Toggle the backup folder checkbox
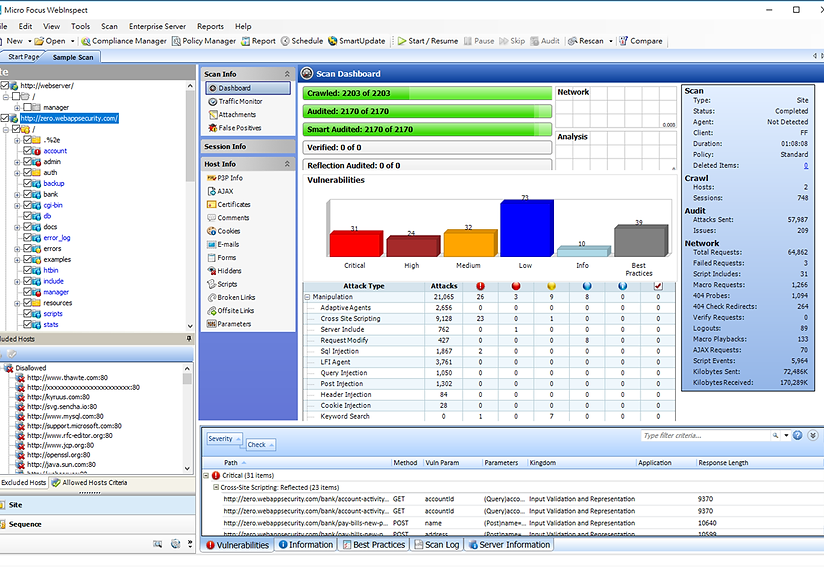The image size is (824, 567). (x=27, y=183)
